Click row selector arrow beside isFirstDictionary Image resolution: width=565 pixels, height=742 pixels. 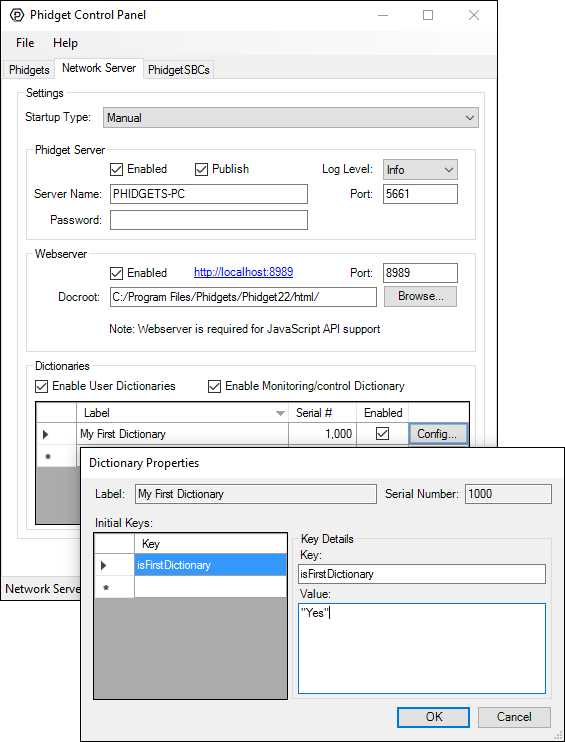point(104,565)
